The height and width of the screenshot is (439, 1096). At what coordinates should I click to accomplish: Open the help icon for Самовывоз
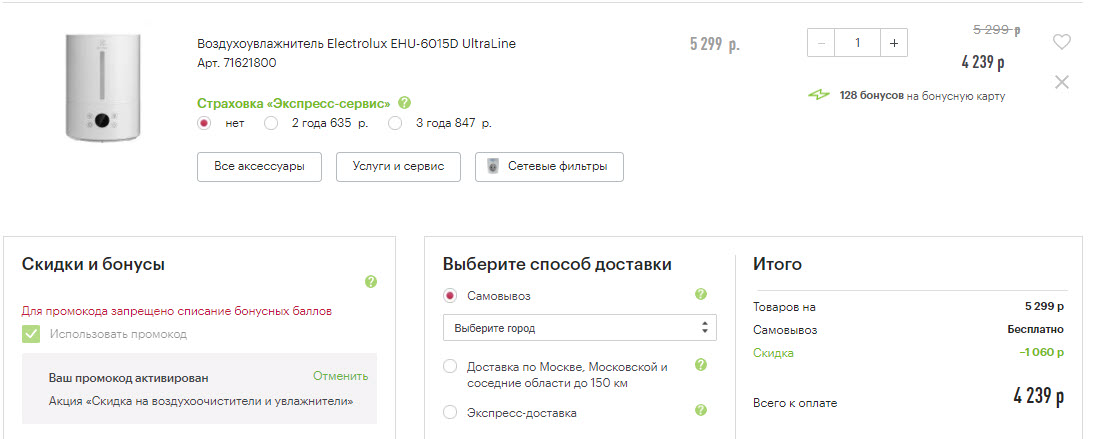(701, 295)
